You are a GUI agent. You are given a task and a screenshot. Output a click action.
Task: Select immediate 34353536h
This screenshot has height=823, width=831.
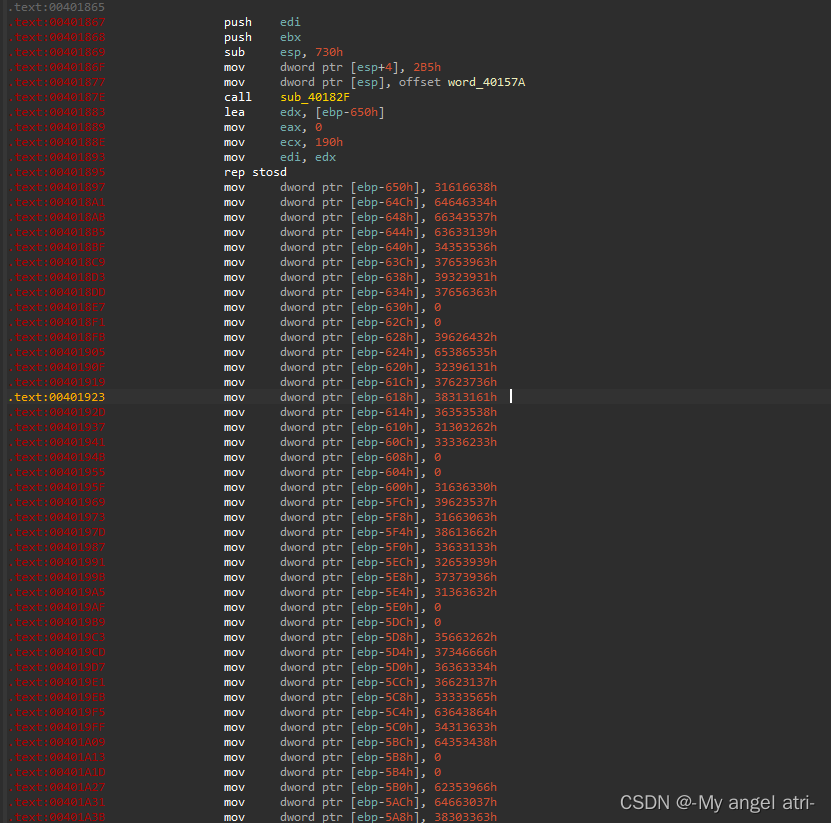[x=466, y=247]
